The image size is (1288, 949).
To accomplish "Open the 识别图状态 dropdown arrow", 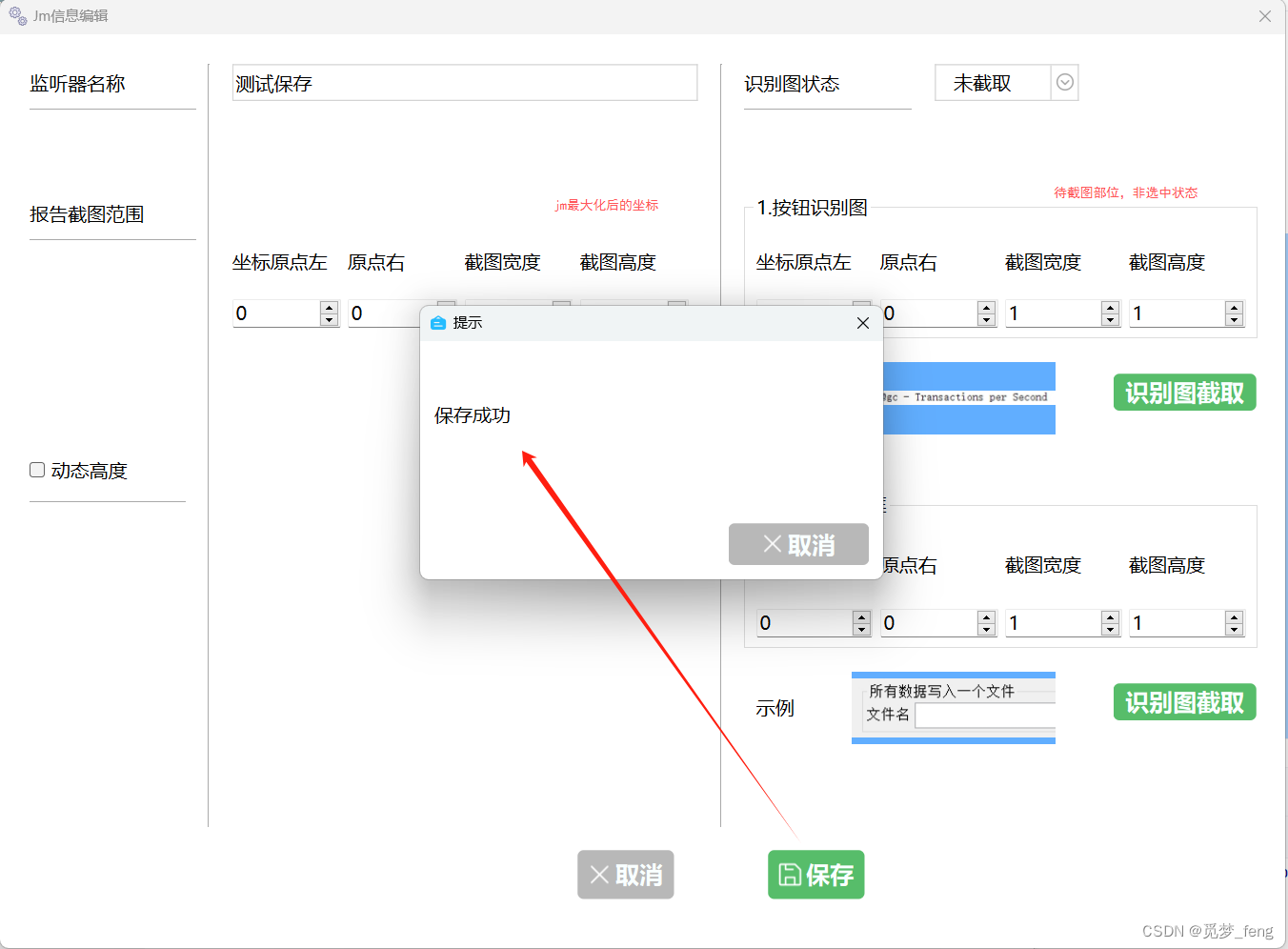I will [1065, 83].
